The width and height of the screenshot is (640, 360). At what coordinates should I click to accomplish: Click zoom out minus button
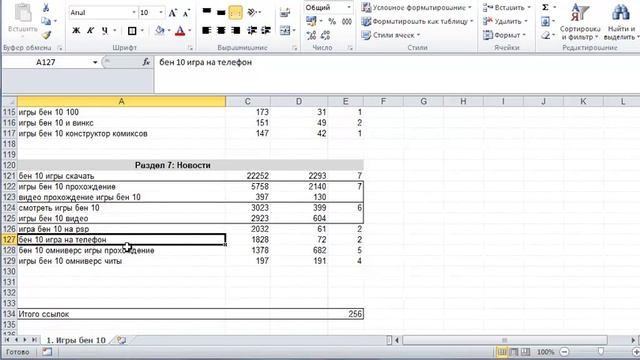564,351
